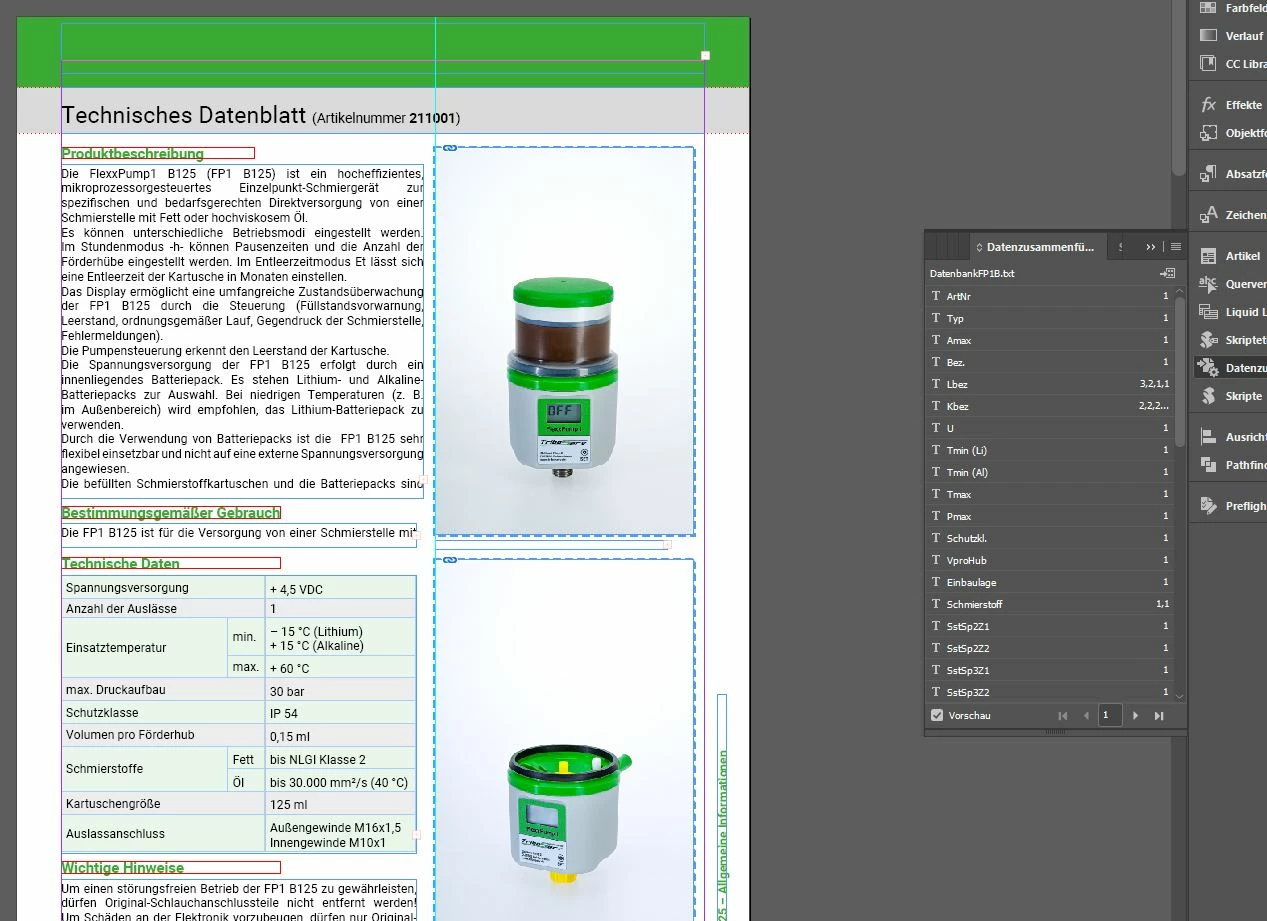1267x921 pixels.
Task: Expand hidden panel tabs with double chevron
Action: tap(1151, 247)
